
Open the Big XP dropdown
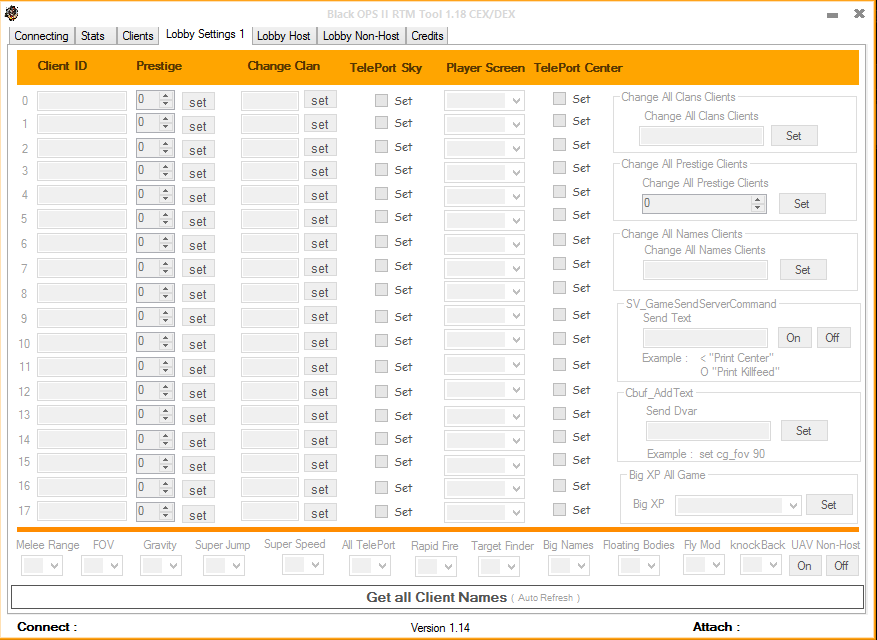pyautogui.click(x=738, y=505)
